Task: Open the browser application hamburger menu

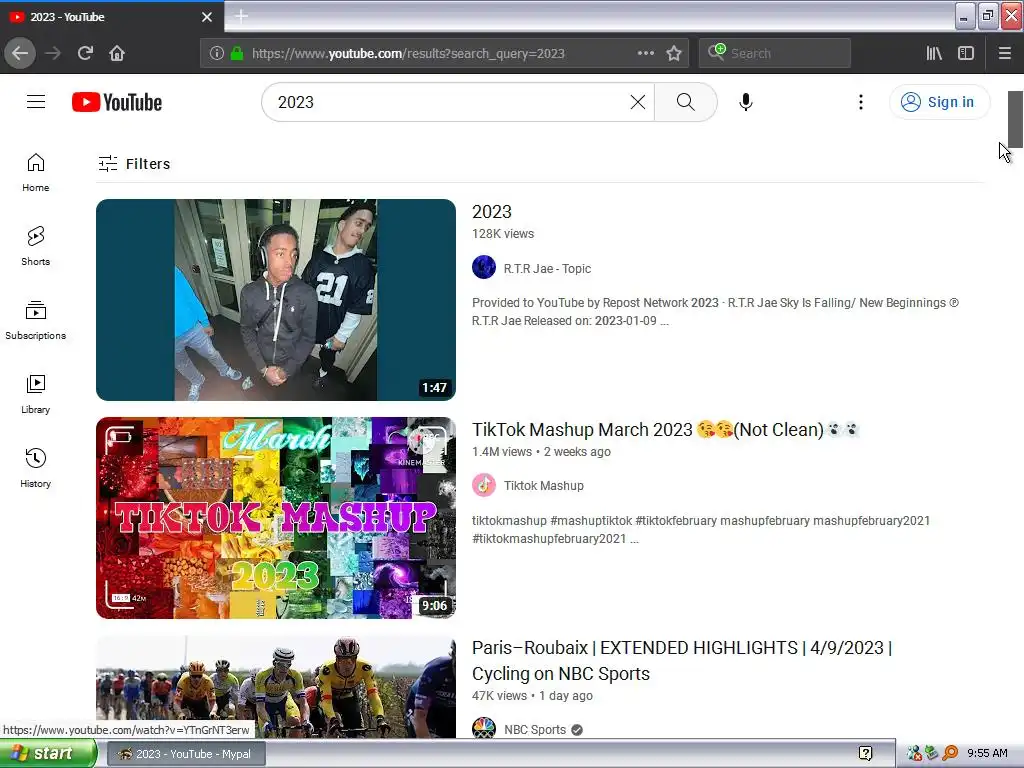Action: tap(1005, 53)
